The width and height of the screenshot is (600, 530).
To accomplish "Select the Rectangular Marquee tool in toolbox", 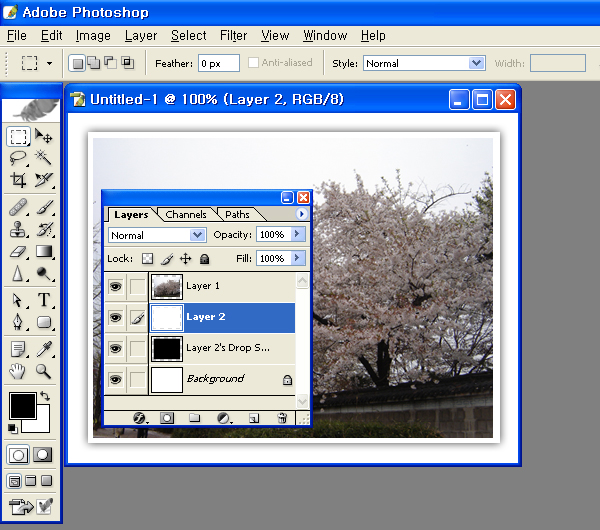I will [x=18, y=136].
